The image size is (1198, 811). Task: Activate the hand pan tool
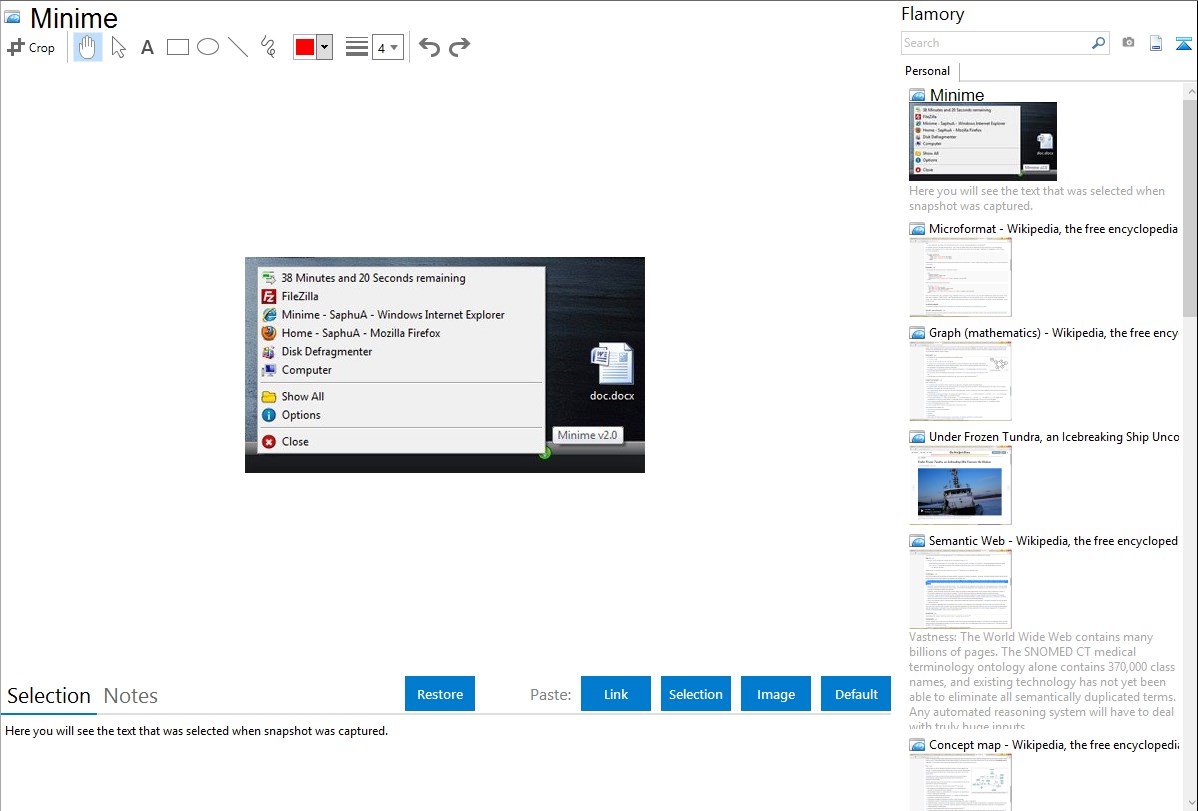click(88, 47)
